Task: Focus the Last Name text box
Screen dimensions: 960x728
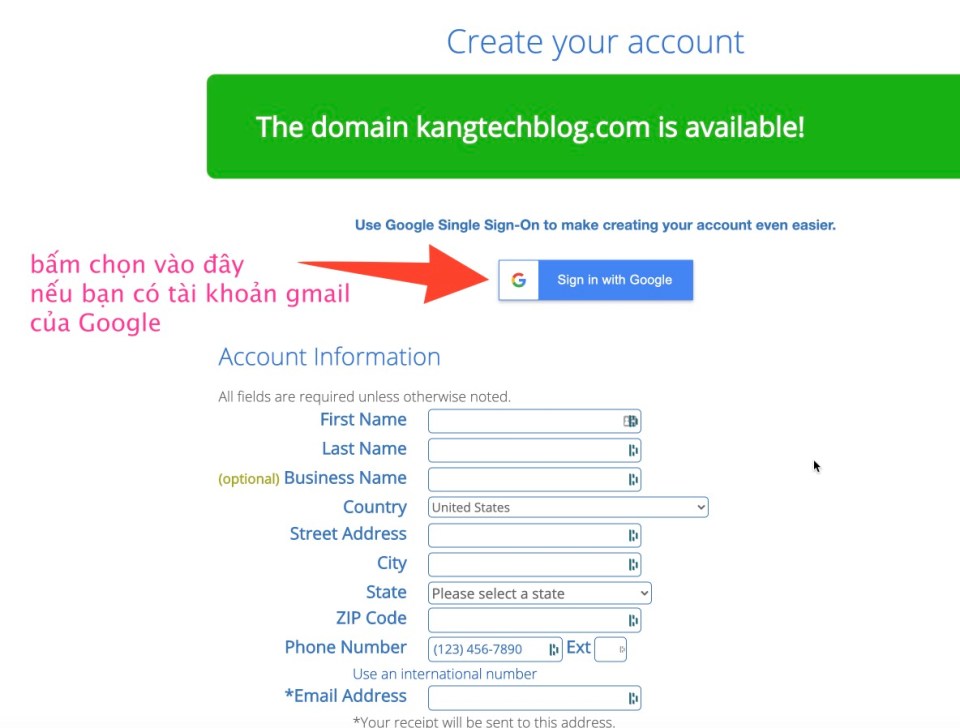Action: tap(534, 451)
